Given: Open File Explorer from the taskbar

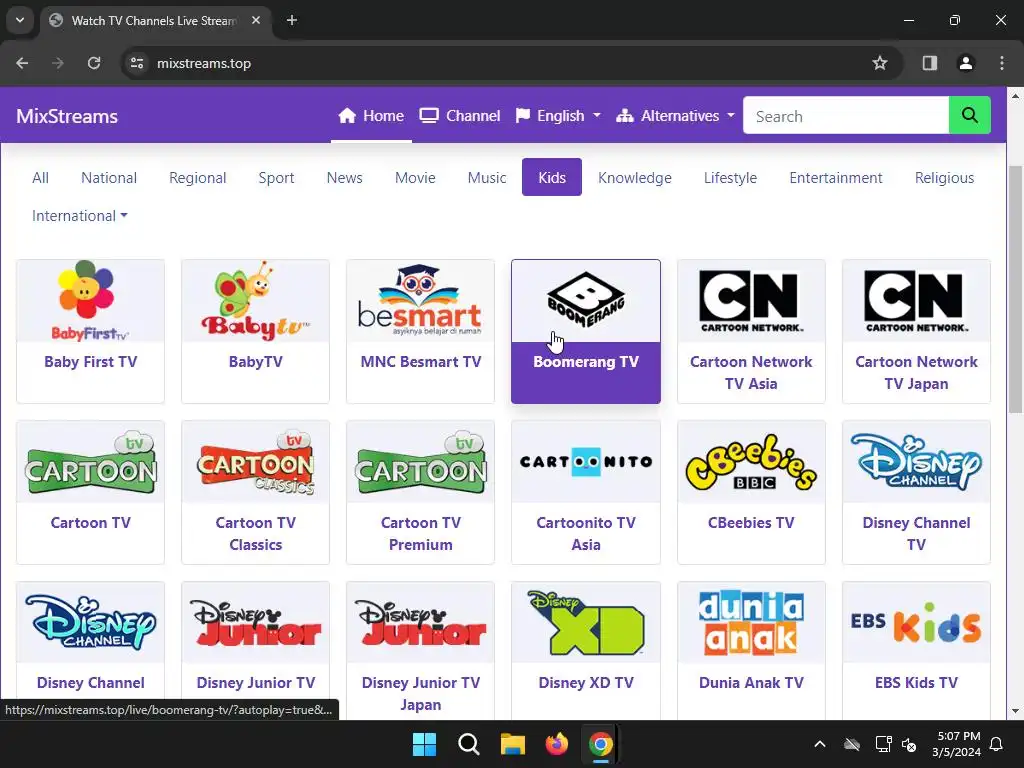Looking at the screenshot, I should click(513, 744).
